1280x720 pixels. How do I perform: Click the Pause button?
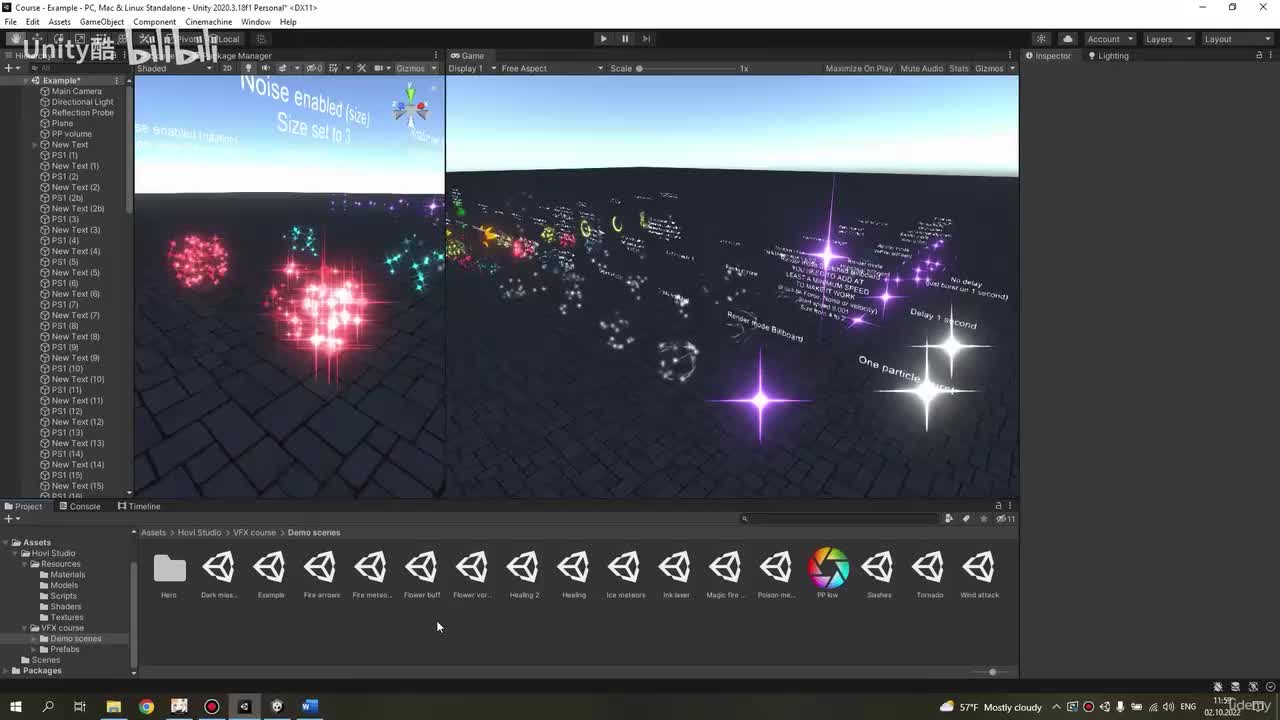[x=625, y=39]
